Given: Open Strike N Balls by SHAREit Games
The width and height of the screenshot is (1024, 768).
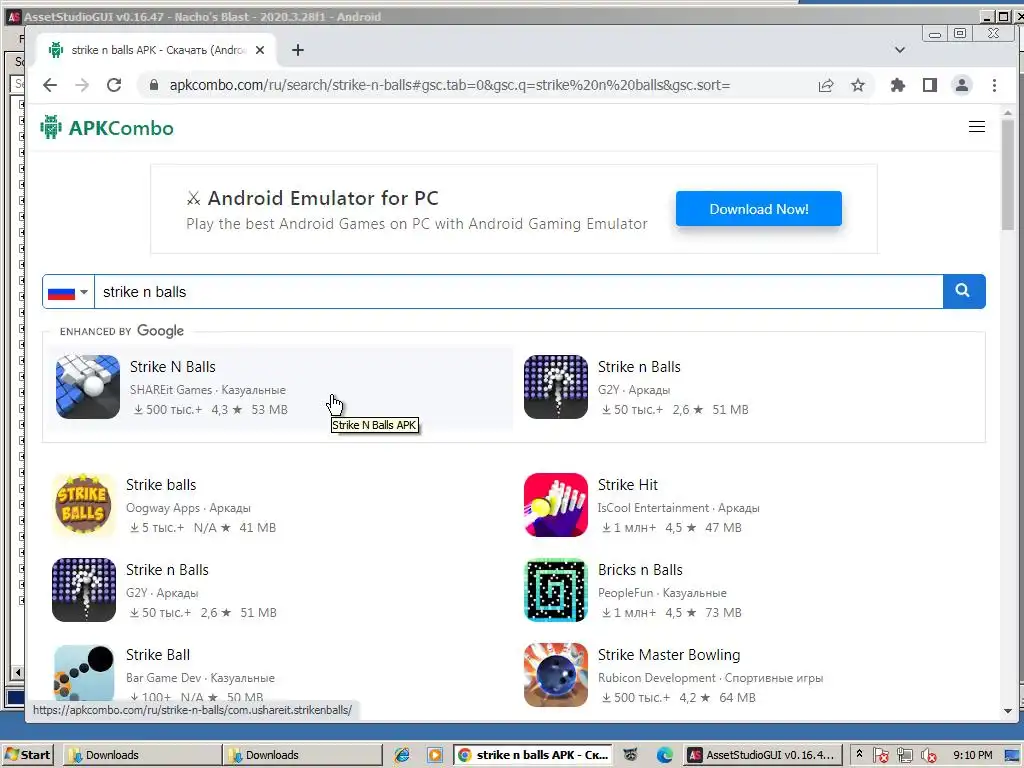Looking at the screenshot, I should pyautogui.click(x=172, y=367).
